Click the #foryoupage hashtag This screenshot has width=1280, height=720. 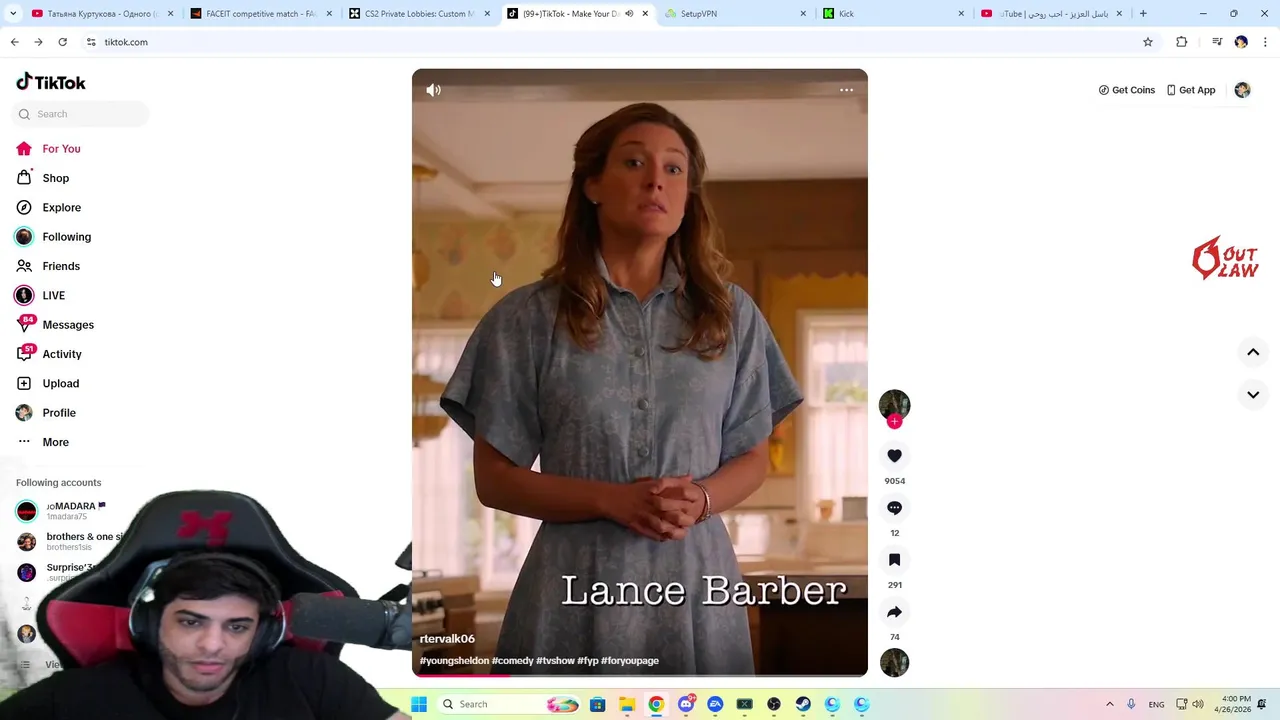630,661
